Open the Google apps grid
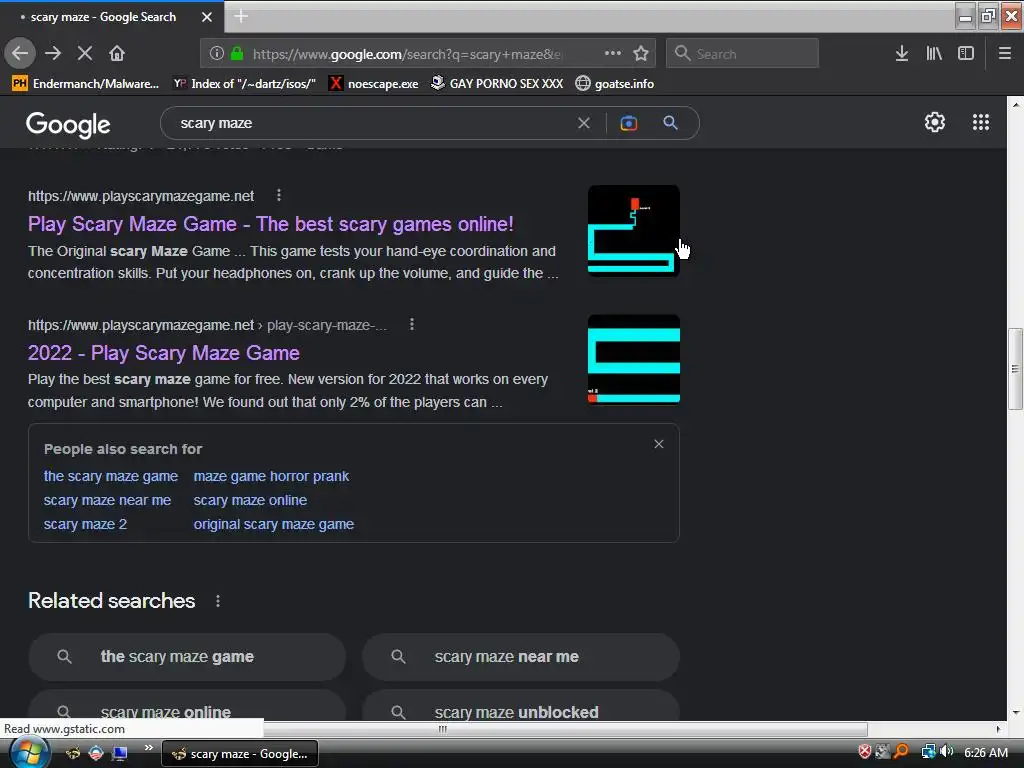The height and width of the screenshot is (768, 1024). pyautogui.click(x=981, y=122)
